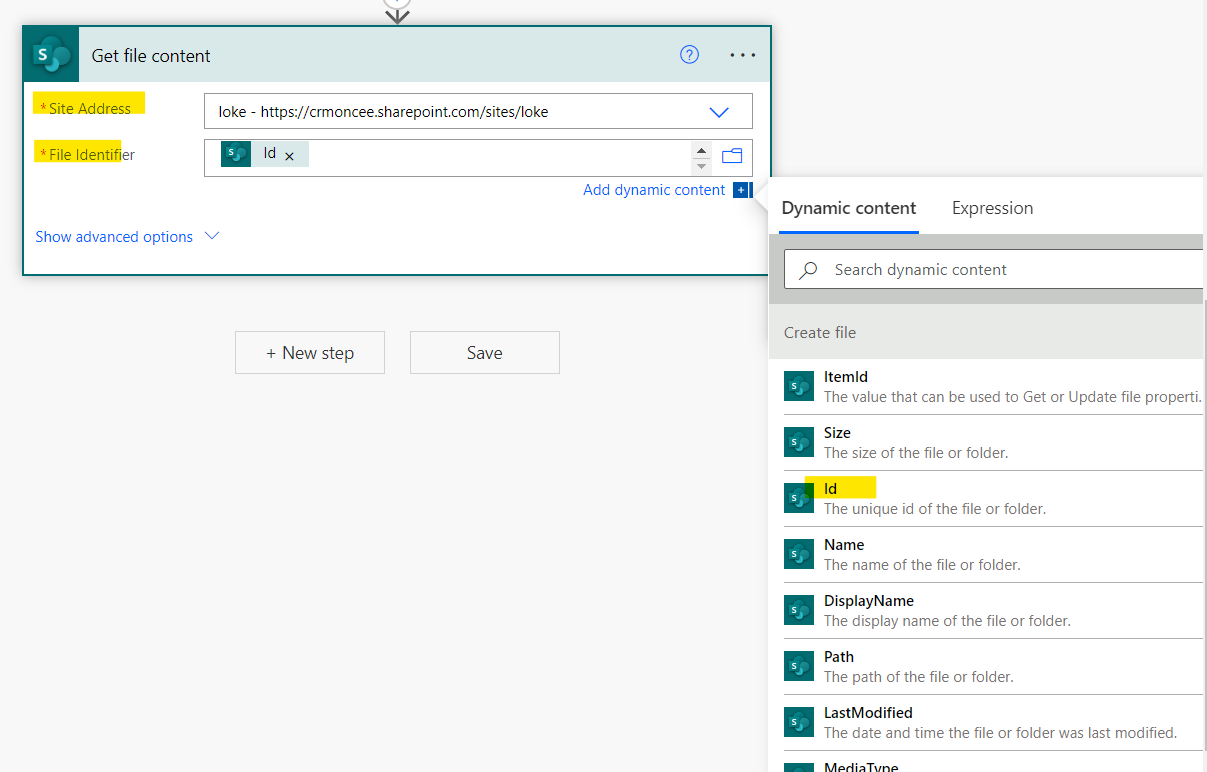Open help for Get file content action
Image resolution: width=1207 pixels, height=772 pixels.
click(x=689, y=55)
